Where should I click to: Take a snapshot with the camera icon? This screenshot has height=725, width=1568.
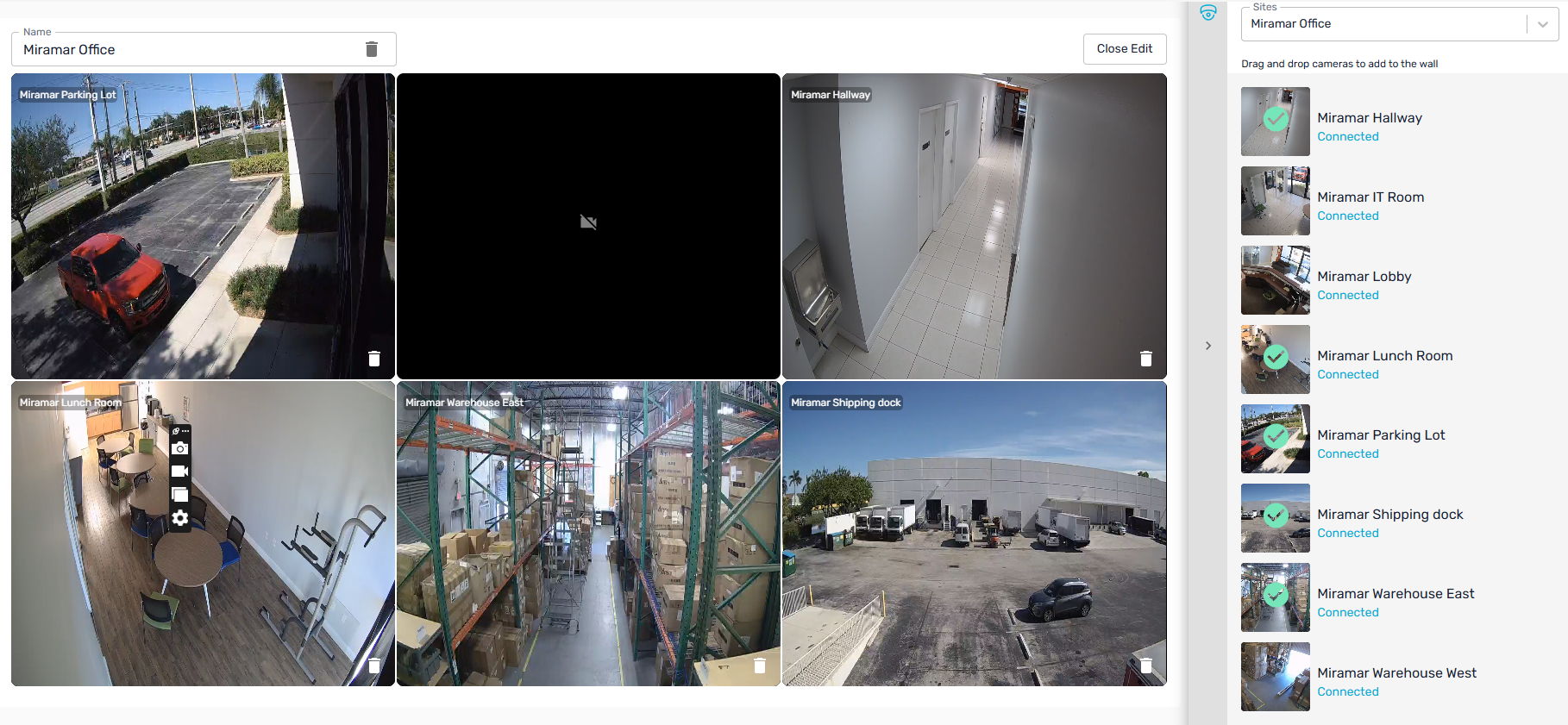click(180, 448)
